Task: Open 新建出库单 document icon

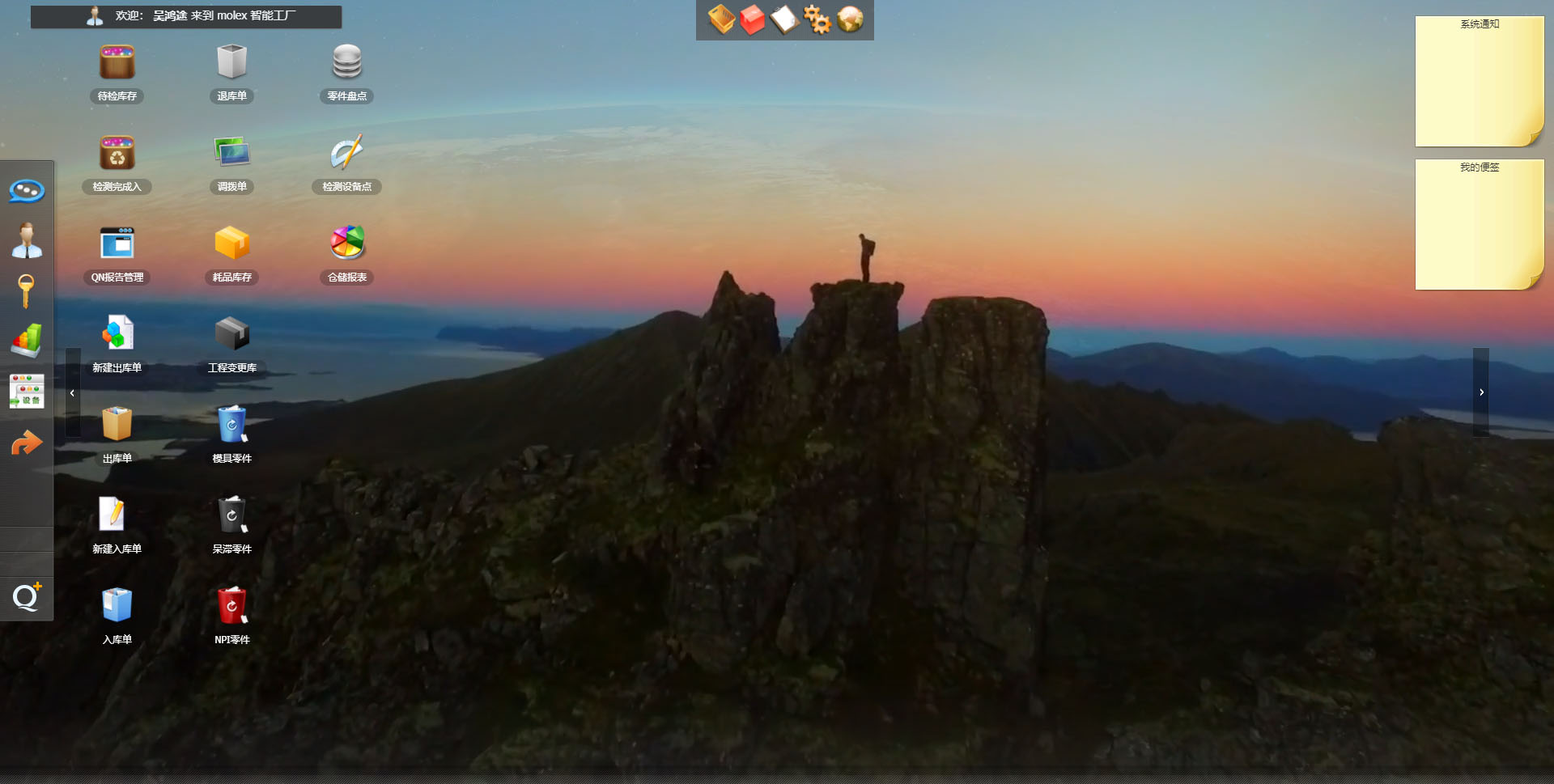Action: [117, 334]
